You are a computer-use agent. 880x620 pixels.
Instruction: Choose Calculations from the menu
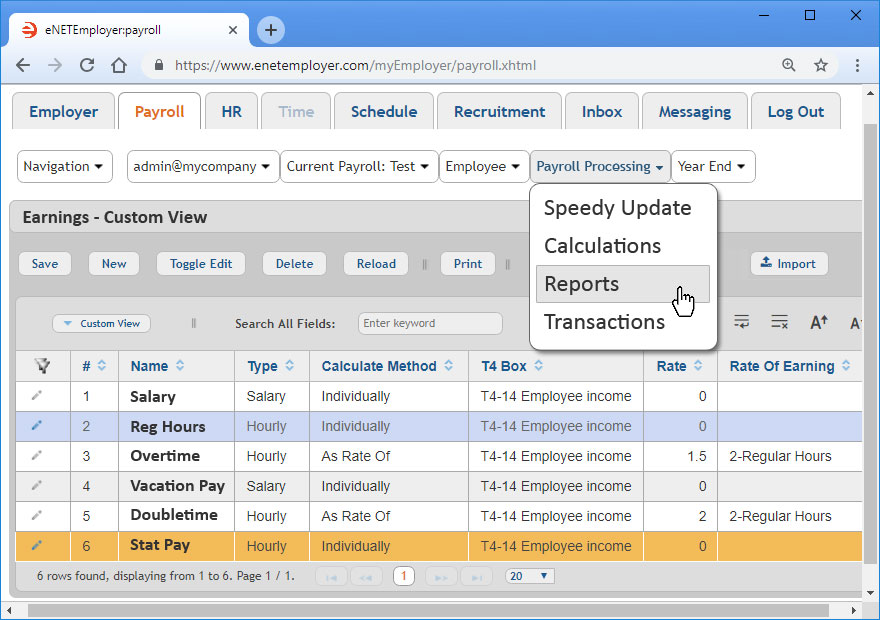pyautogui.click(x=602, y=246)
